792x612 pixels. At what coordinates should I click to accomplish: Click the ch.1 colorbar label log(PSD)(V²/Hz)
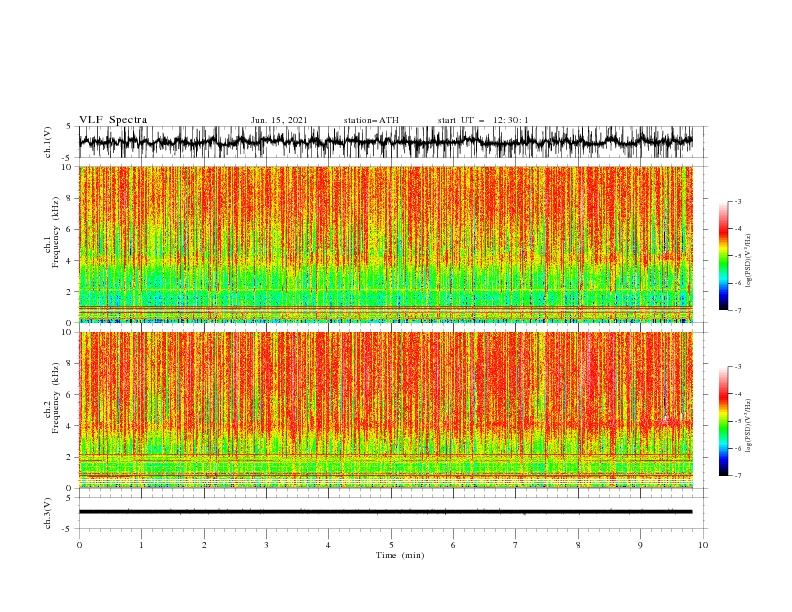pos(748,261)
